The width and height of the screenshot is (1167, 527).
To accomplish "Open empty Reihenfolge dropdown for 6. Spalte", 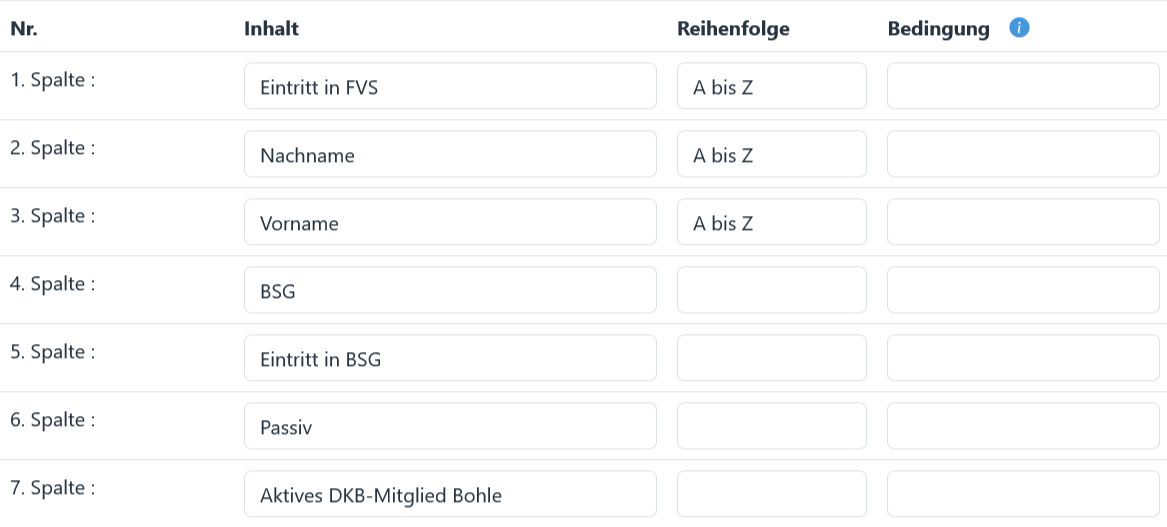I will pyautogui.click(x=771, y=427).
